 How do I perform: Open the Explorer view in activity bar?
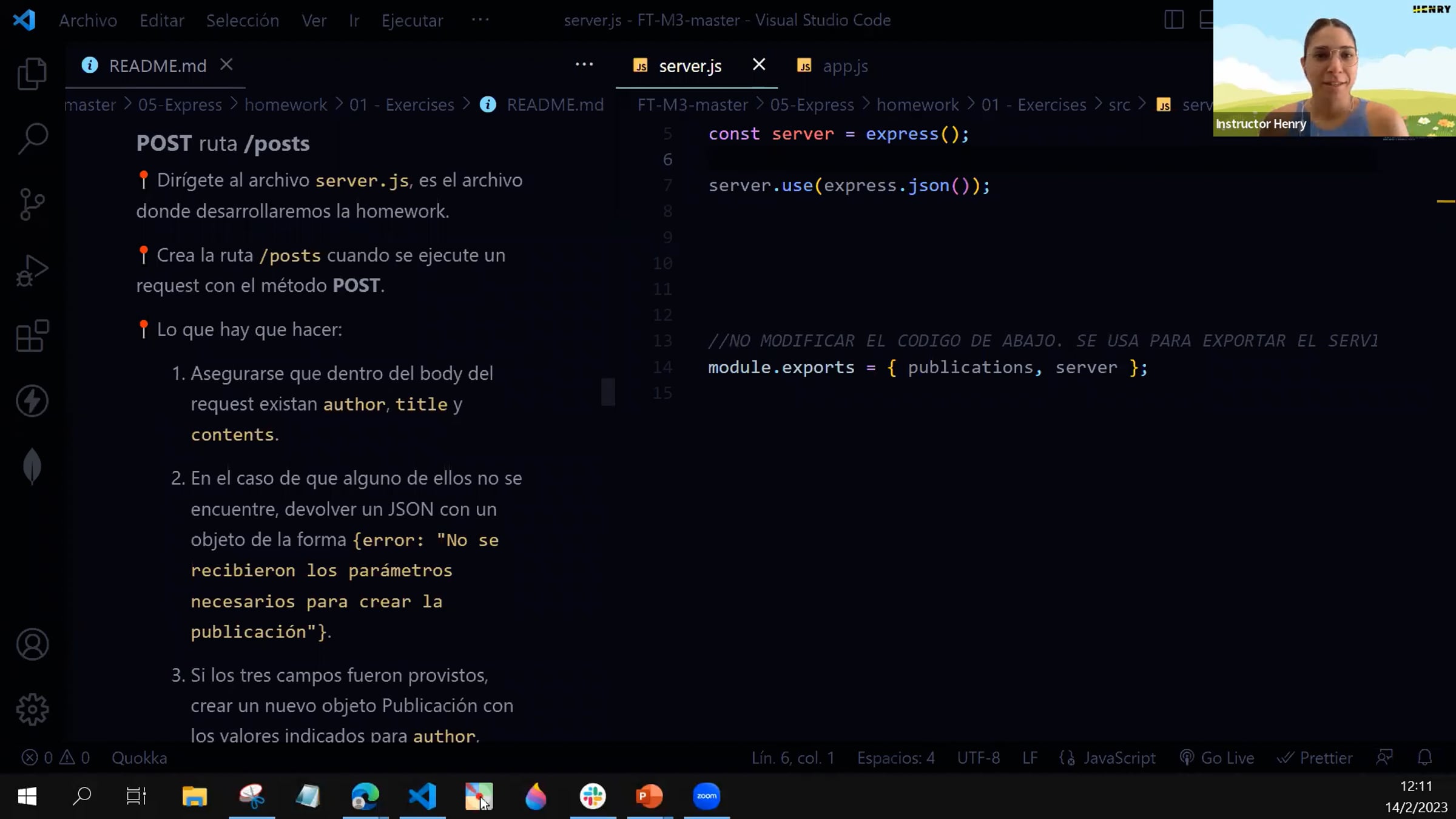click(x=32, y=74)
